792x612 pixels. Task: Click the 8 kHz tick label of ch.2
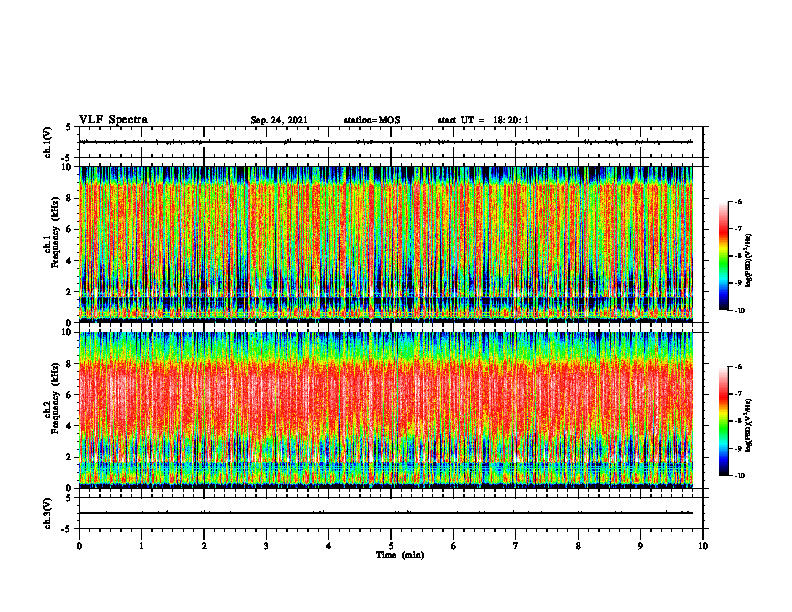coord(71,364)
